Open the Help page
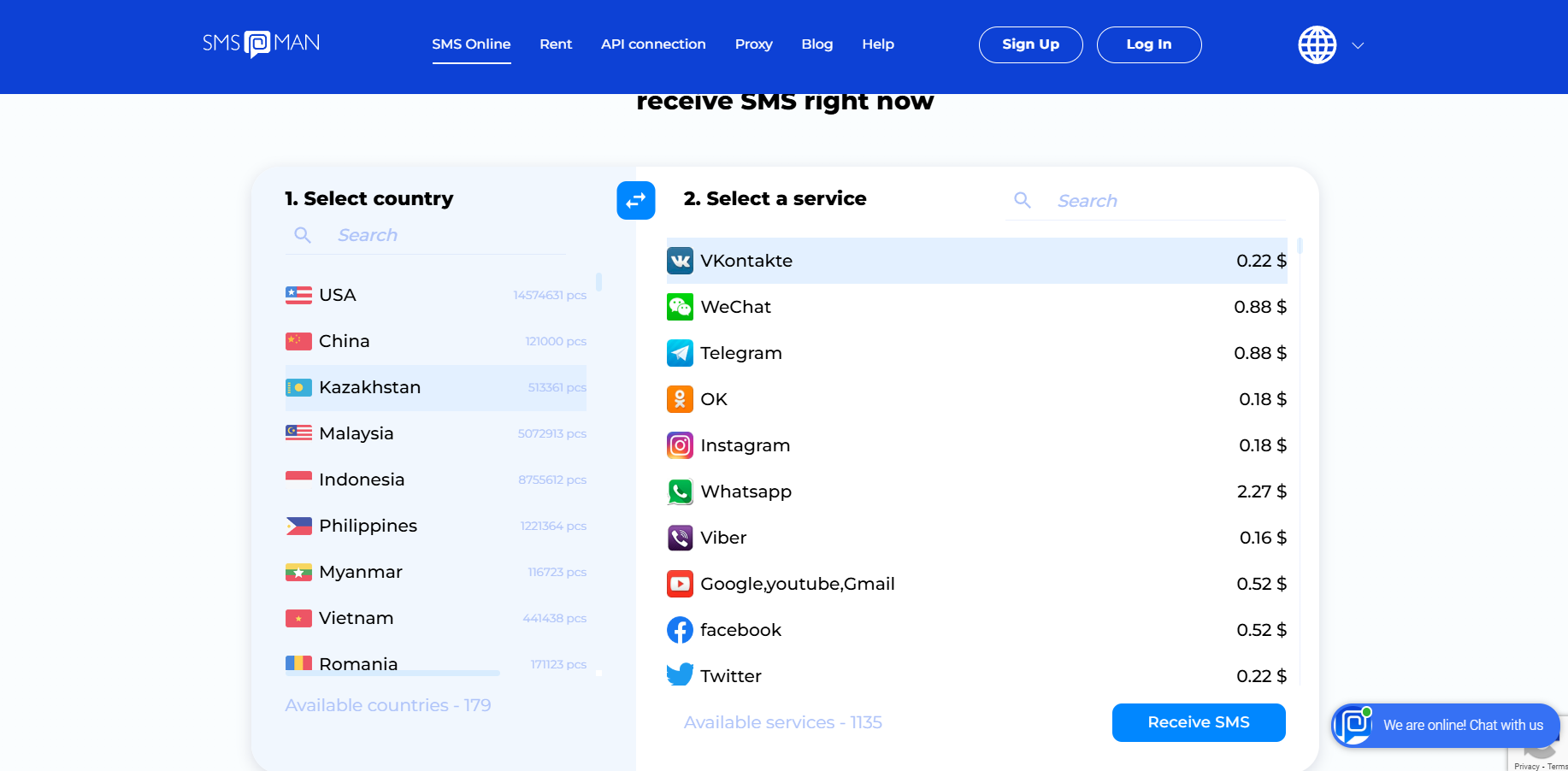This screenshot has width=1568, height=771. coord(878,44)
